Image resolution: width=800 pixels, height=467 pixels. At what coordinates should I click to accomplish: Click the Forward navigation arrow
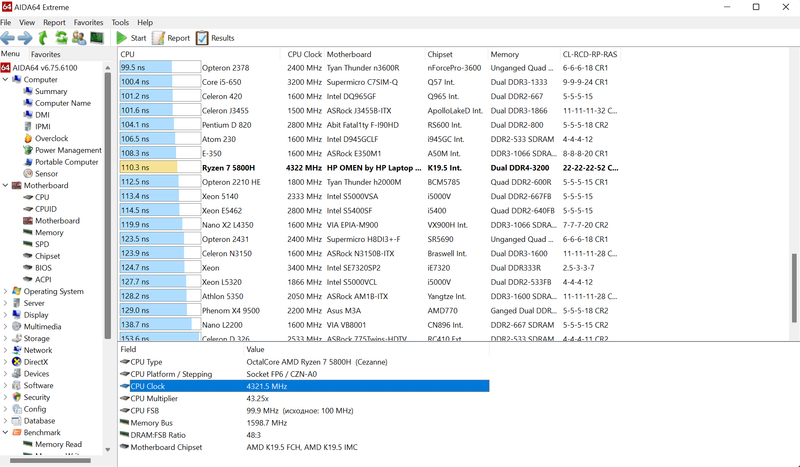pyautogui.click(x=25, y=38)
